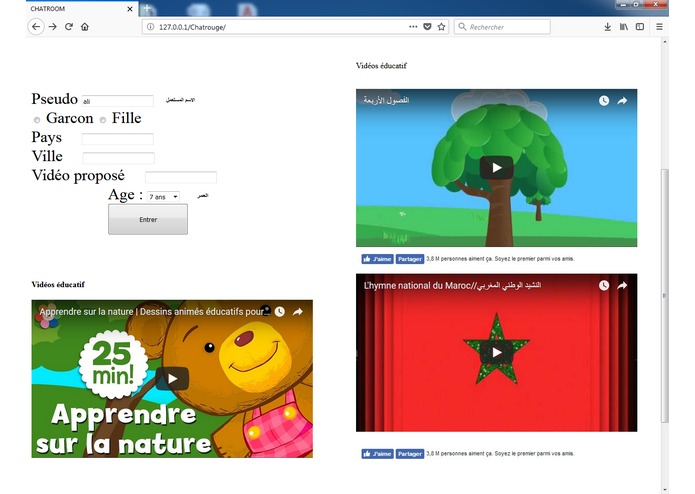Select the Fille radio button
The image size is (695, 494).
pos(103,120)
